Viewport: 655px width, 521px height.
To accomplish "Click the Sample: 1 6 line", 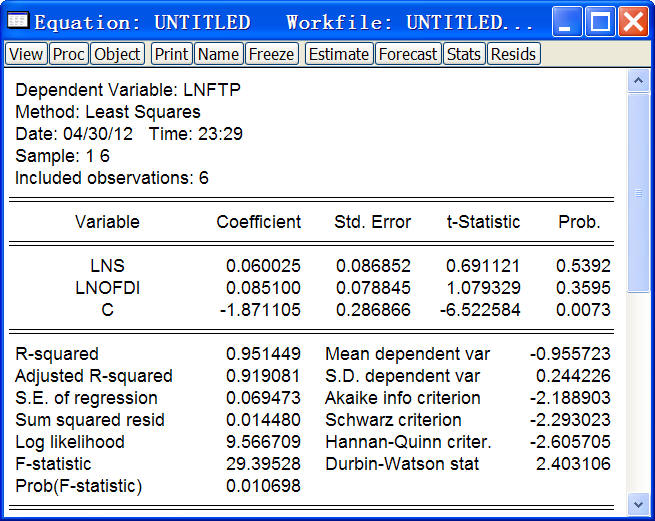I will 62,156.
